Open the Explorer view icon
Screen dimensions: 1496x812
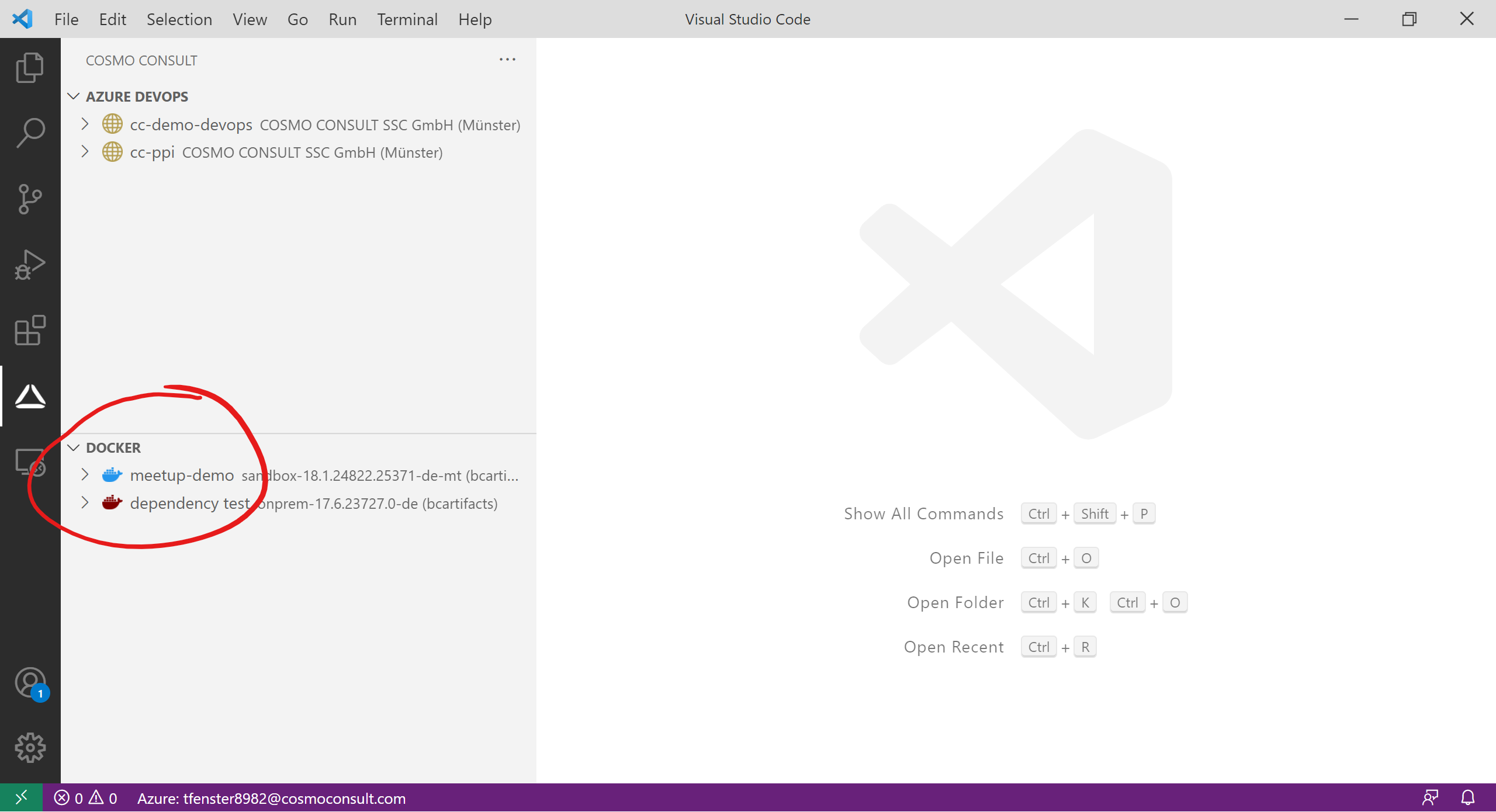(30, 68)
